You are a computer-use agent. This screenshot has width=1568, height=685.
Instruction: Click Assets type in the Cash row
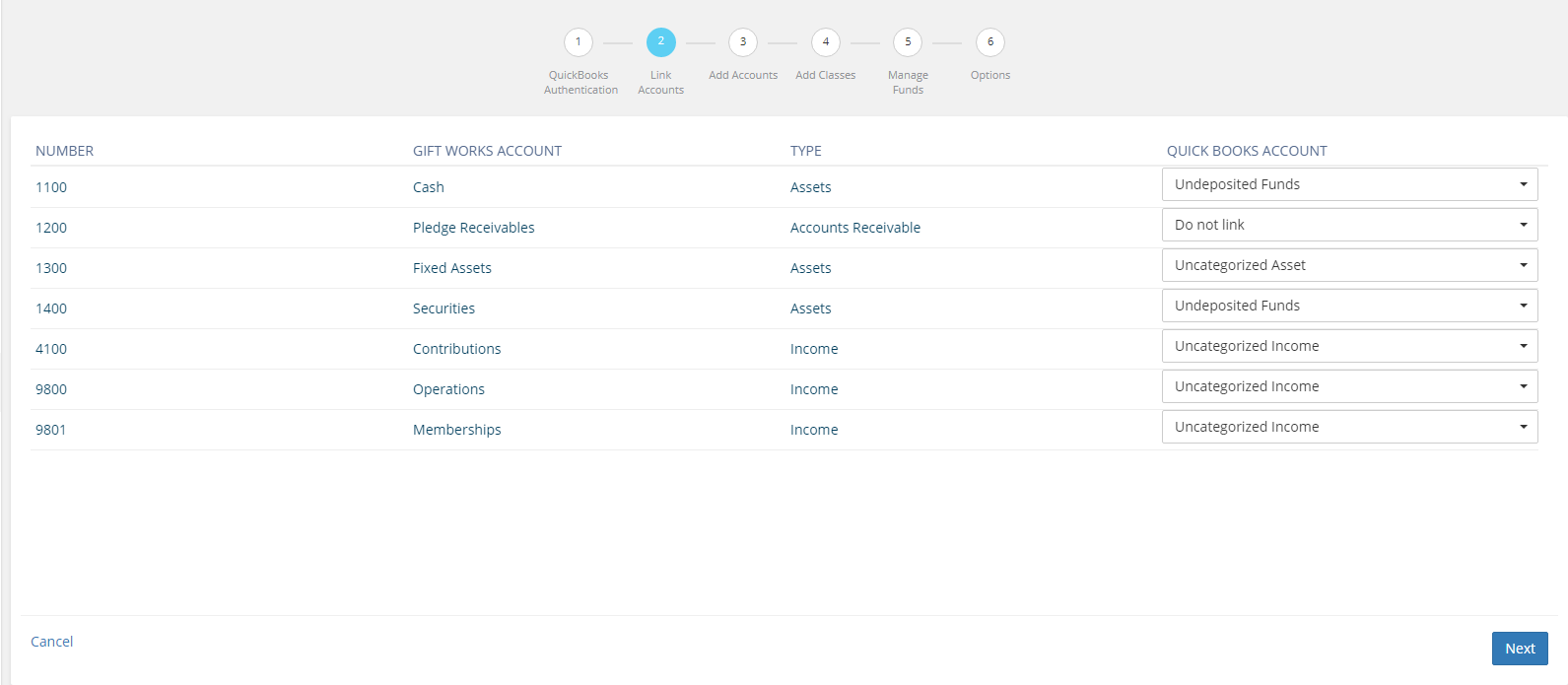coord(811,187)
